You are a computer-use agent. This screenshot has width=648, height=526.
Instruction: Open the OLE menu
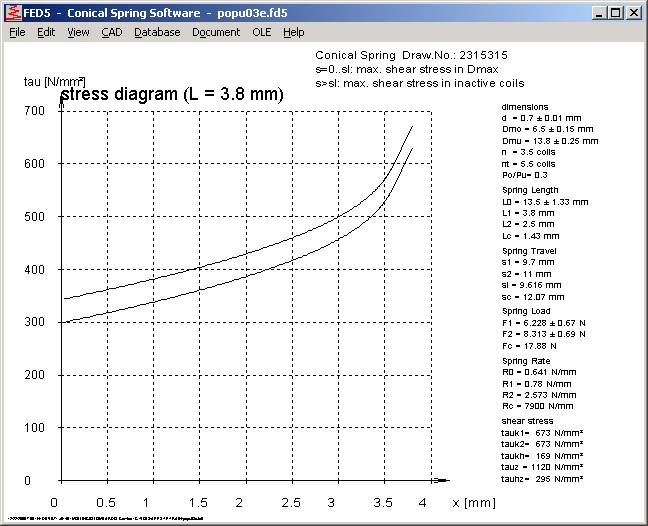[x=261, y=32]
